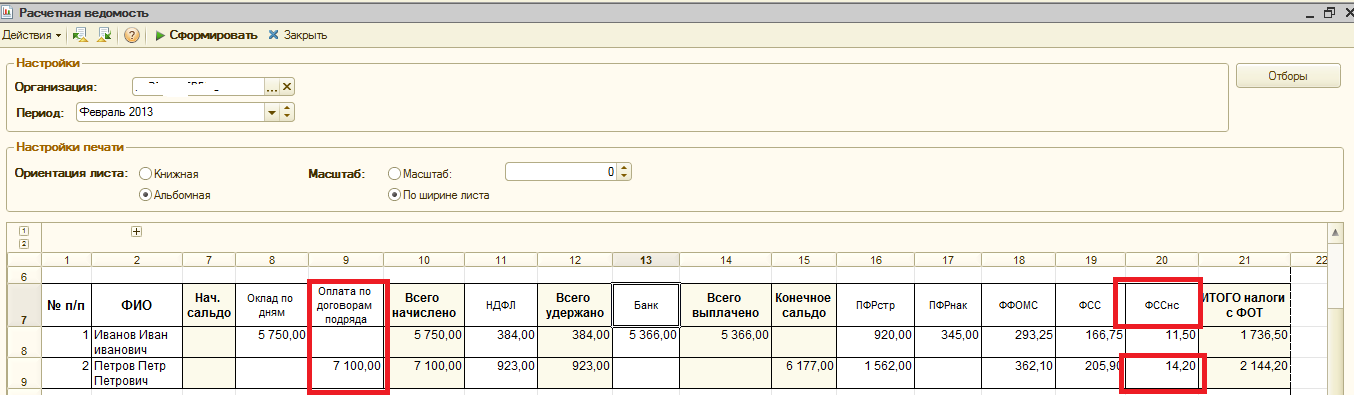Clear the Организация field with X button
Viewport: 1354px width, 395px height.
point(287,87)
